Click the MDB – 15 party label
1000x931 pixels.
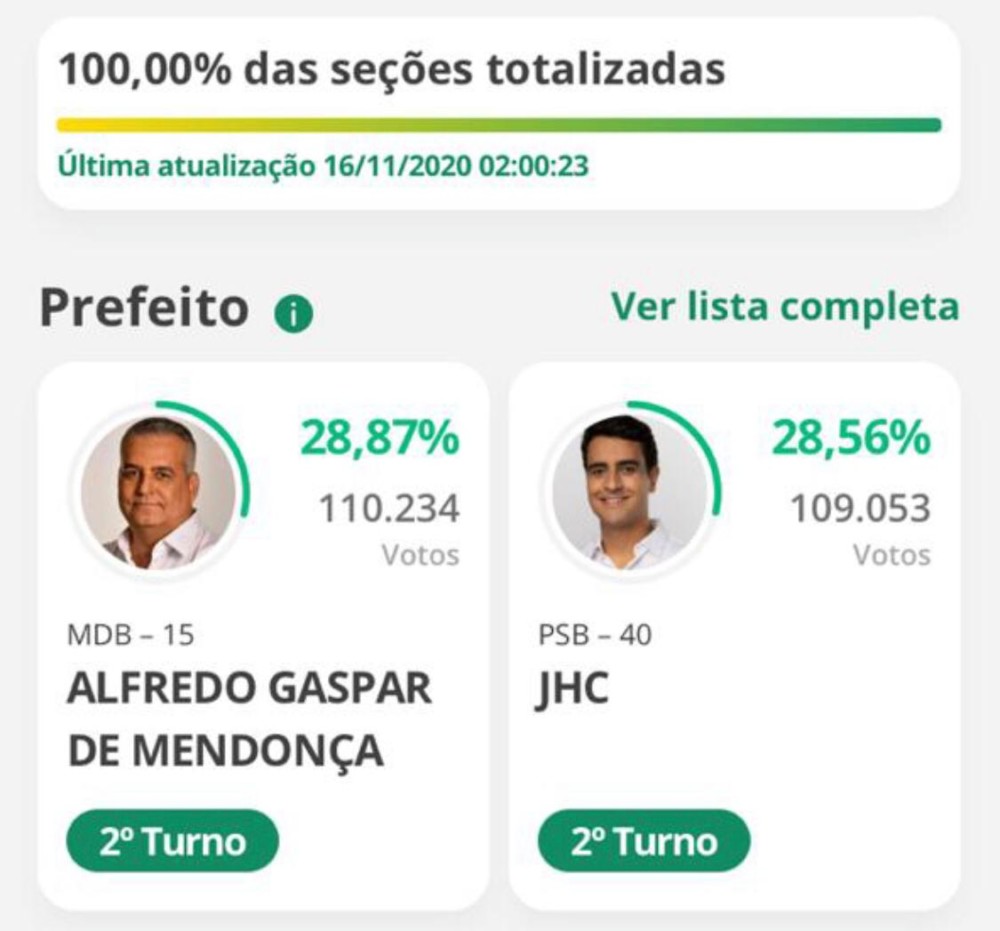click(x=131, y=635)
